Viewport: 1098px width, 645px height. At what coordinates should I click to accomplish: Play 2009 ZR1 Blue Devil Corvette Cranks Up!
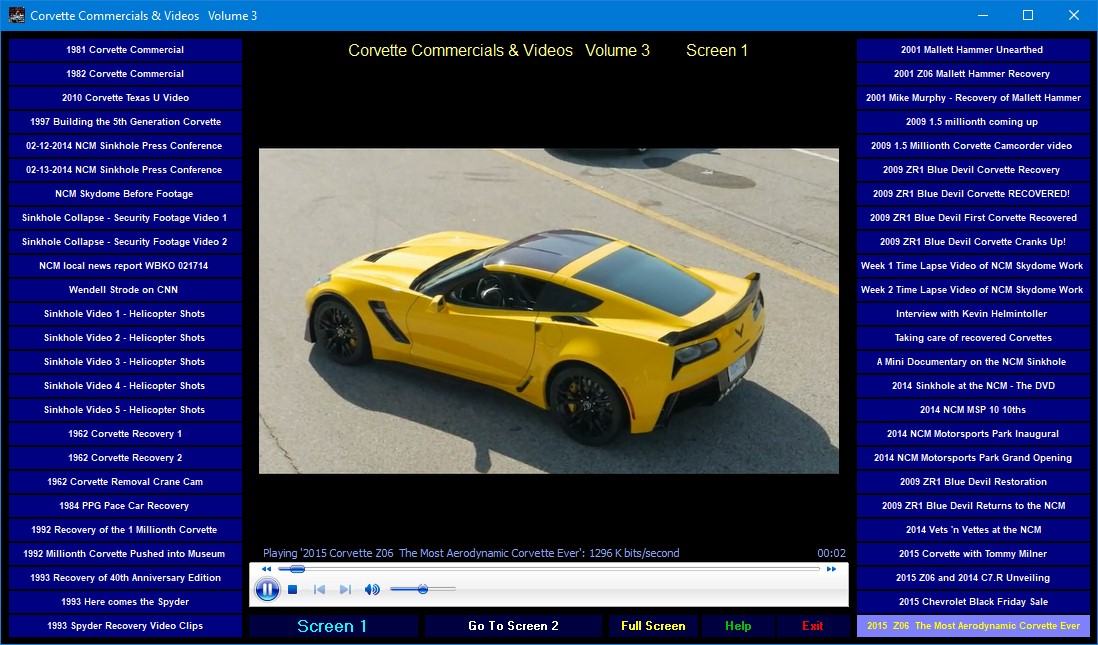[973, 242]
